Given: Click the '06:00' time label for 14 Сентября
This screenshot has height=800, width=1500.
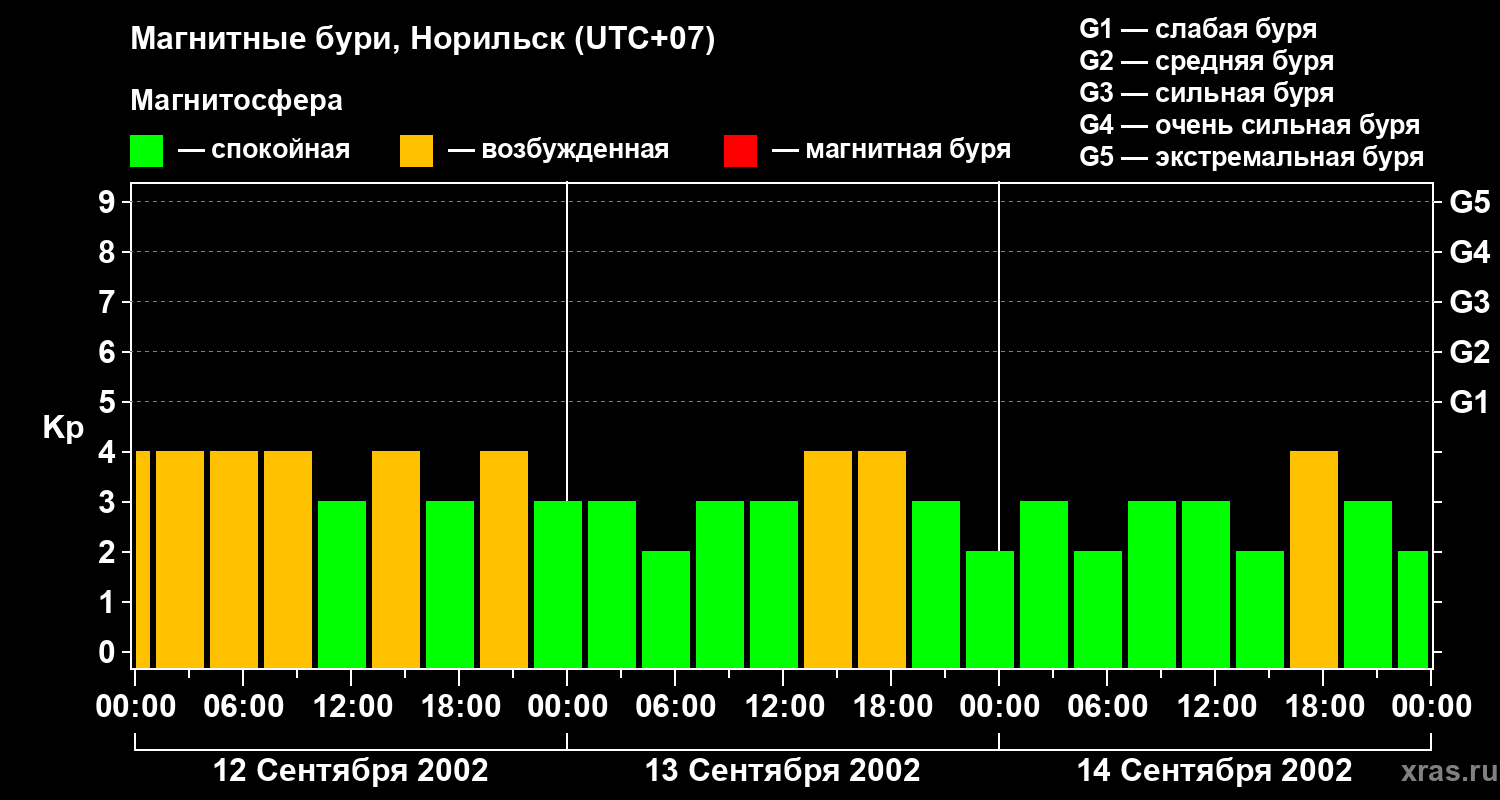Looking at the screenshot, I should point(1107,707).
